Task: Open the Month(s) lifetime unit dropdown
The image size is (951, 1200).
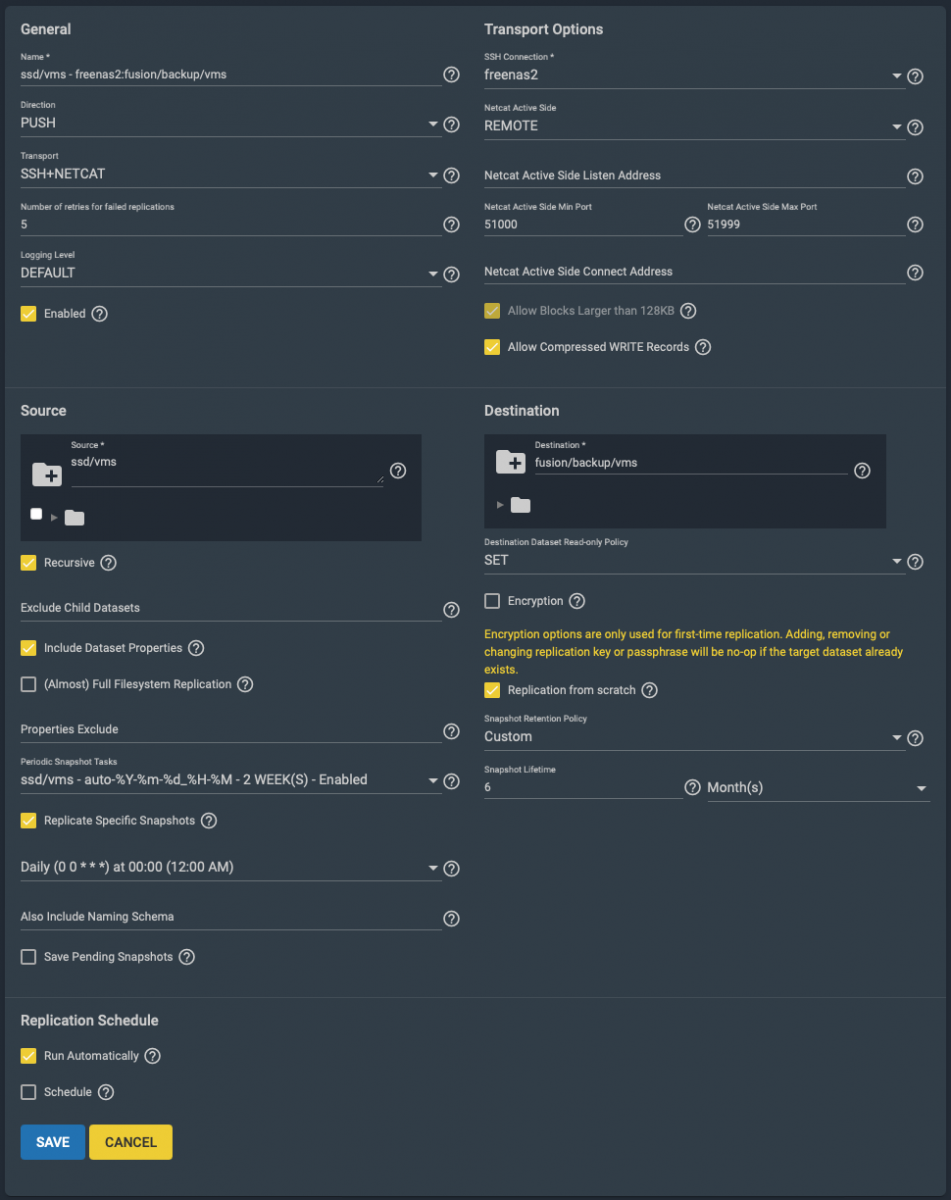Action: (x=817, y=788)
